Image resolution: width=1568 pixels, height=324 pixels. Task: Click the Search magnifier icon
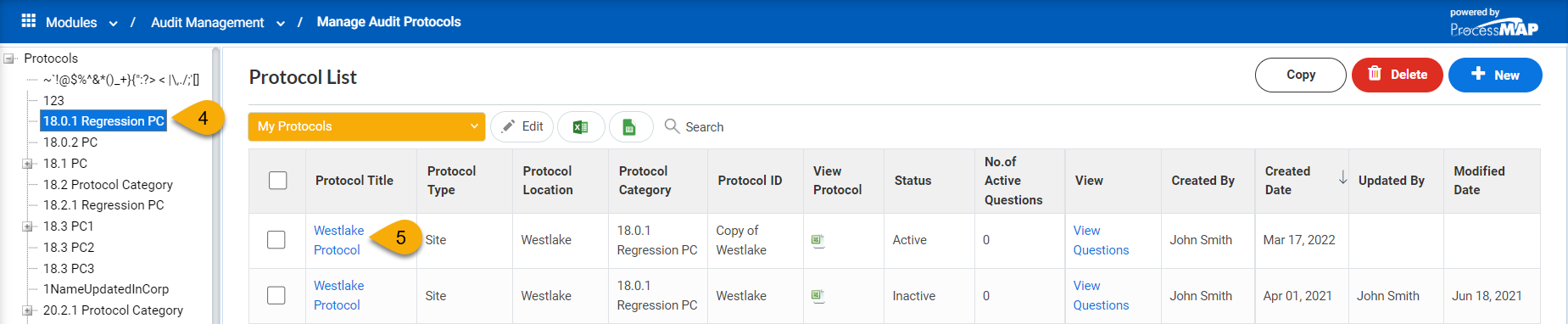[672, 126]
